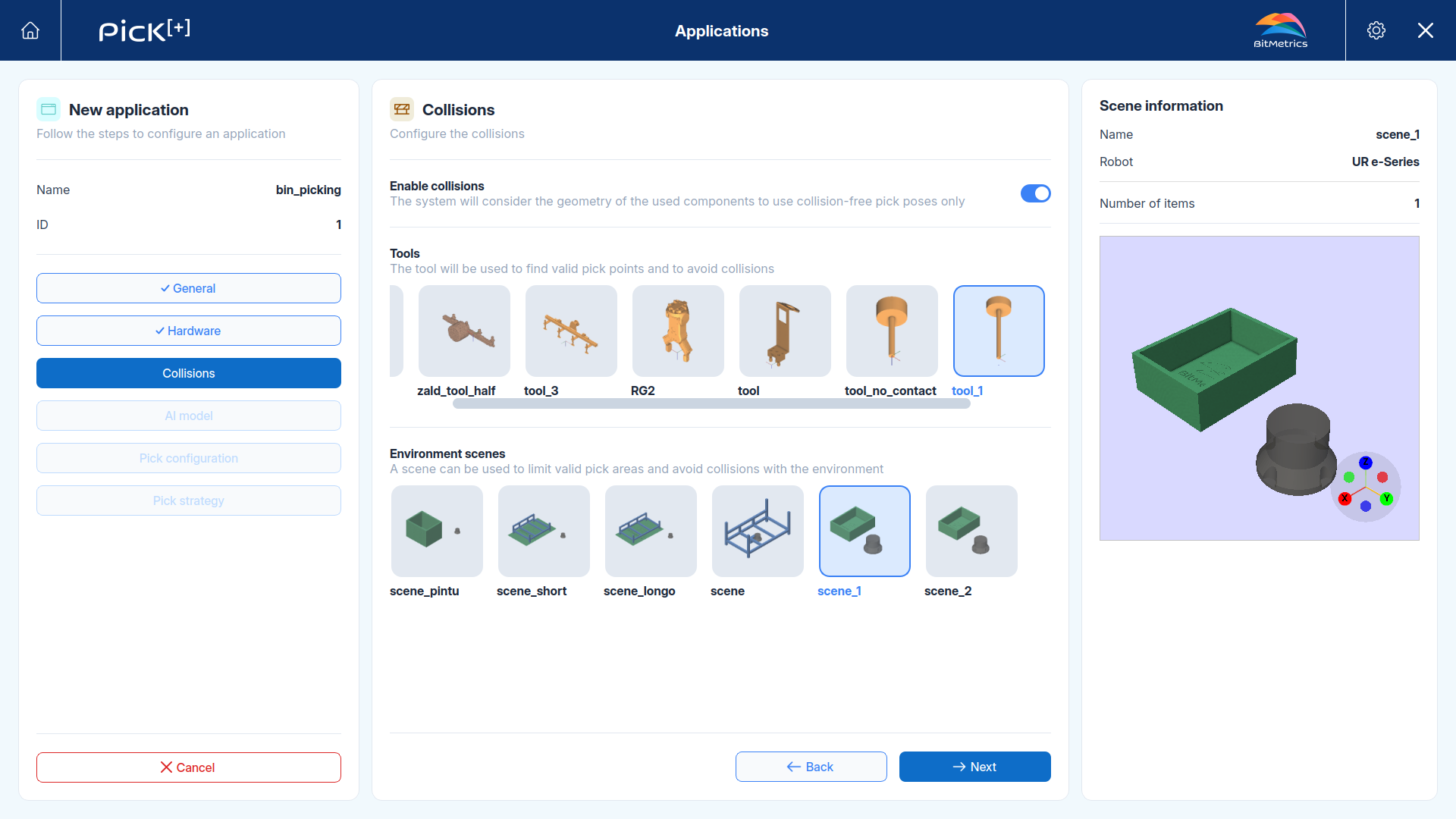Choose the scene_2 environment scene
The height and width of the screenshot is (819, 1456).
pos(971,531)
